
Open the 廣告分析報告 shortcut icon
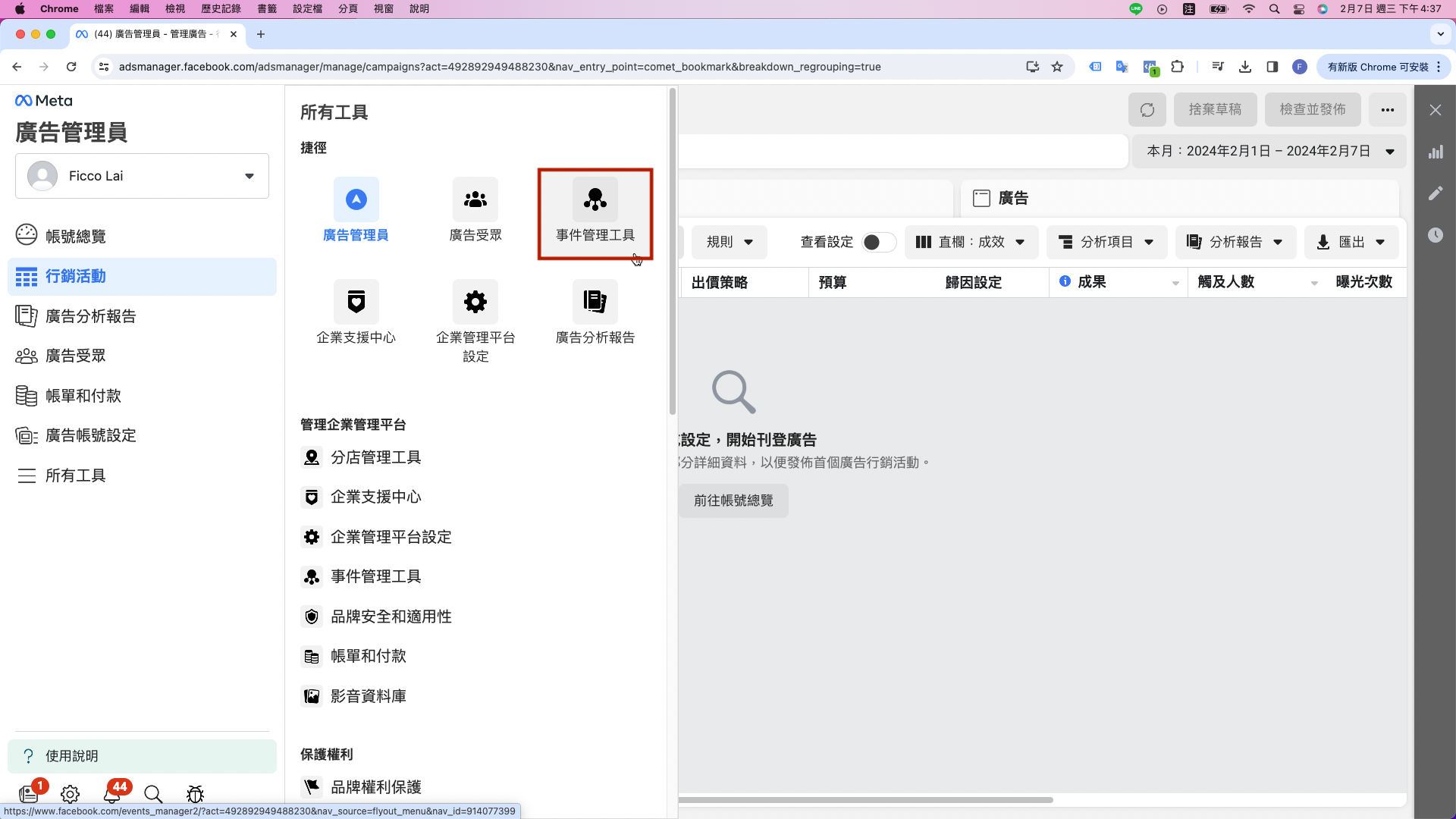pyautogui.click(x=595, y=302)
